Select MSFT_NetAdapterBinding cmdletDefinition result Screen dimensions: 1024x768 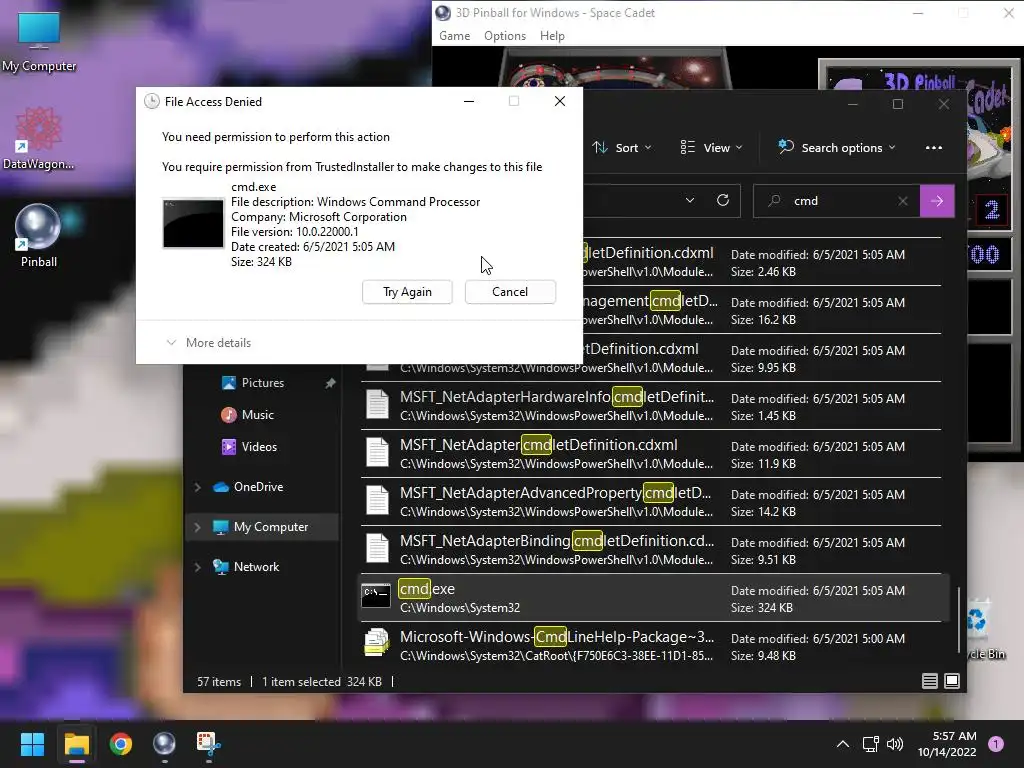(651, 550)
